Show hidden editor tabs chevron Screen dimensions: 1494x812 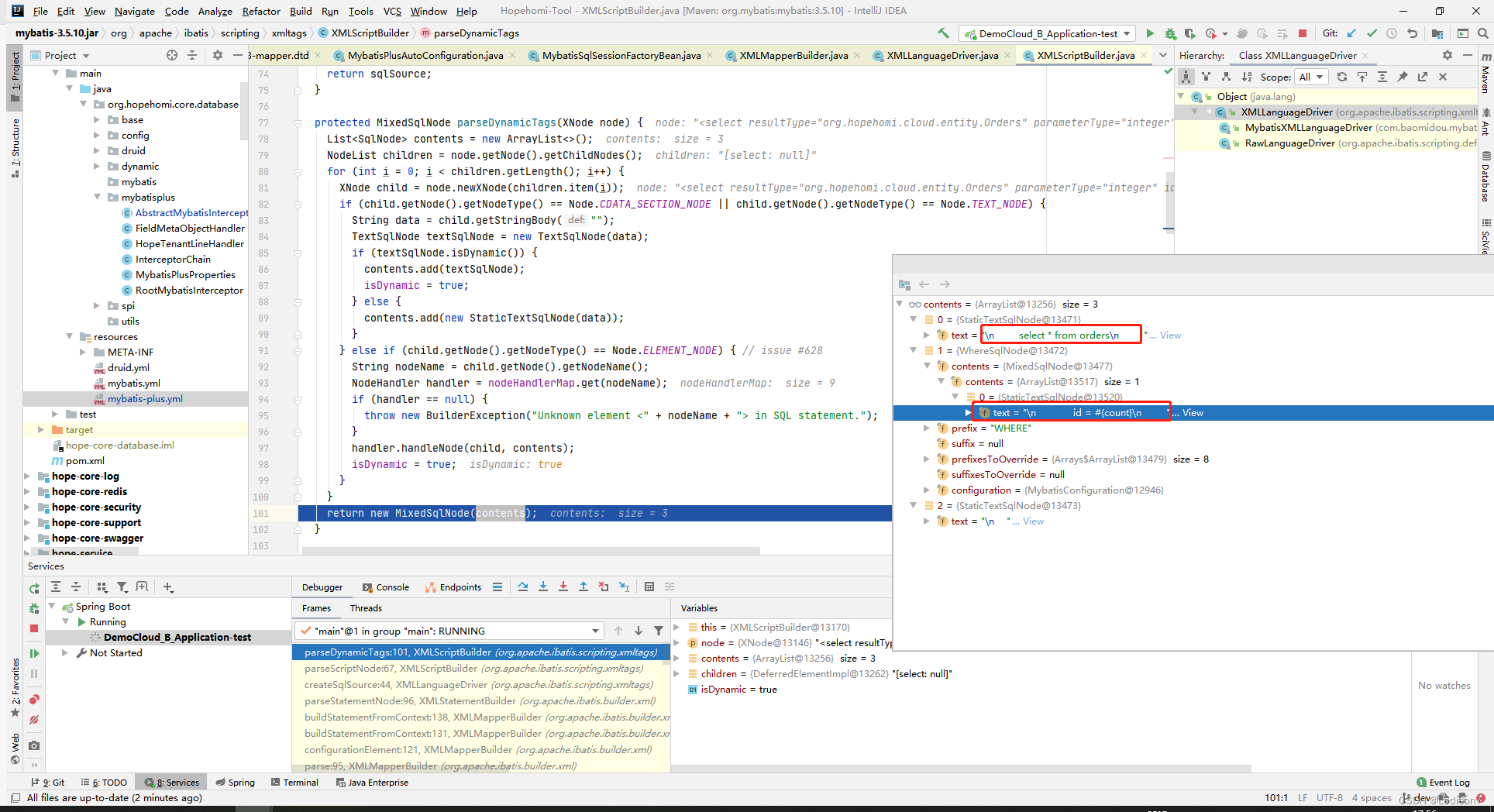point(1162,55)
